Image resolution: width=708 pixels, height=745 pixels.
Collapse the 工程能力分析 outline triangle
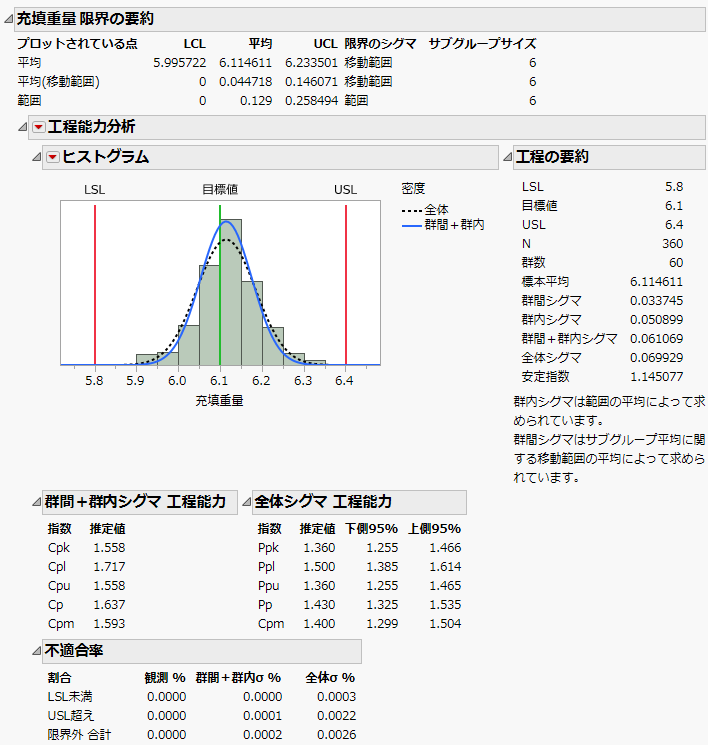click(x=22, y=127)
